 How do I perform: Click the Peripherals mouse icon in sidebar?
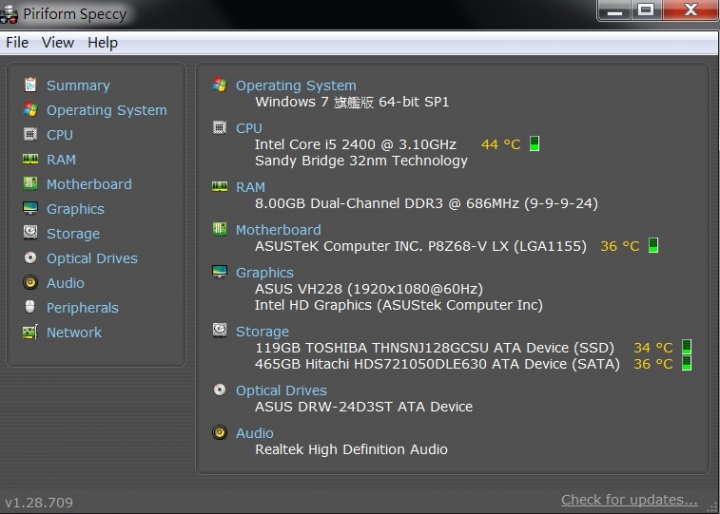click(x=30, y=306)
